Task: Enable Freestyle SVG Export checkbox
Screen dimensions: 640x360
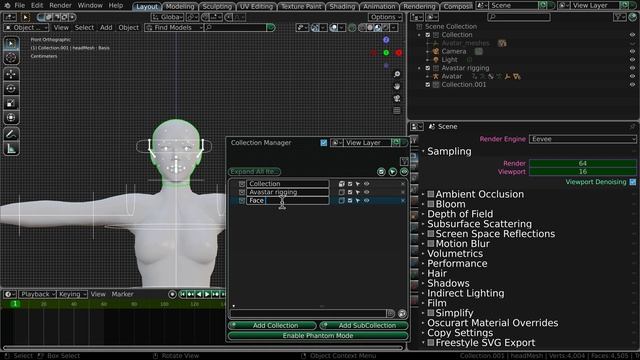Action: pyautogui.click(x=431, y=343)
